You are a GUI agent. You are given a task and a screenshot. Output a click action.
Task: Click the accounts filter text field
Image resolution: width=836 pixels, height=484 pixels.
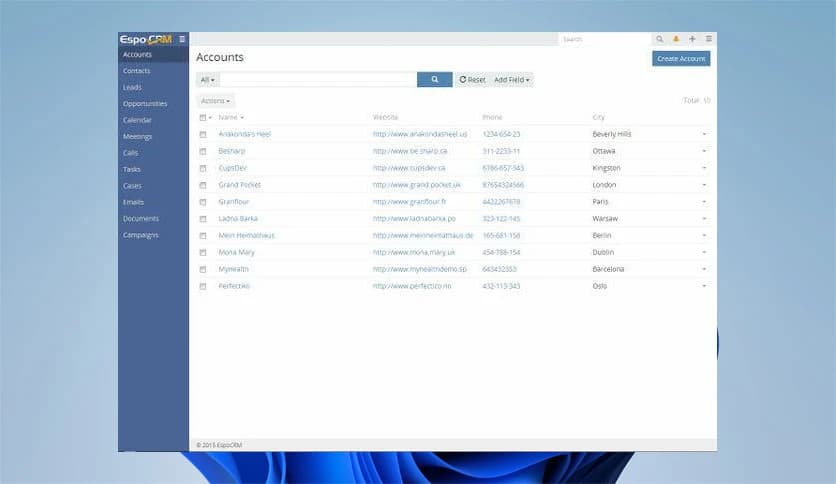318,79
